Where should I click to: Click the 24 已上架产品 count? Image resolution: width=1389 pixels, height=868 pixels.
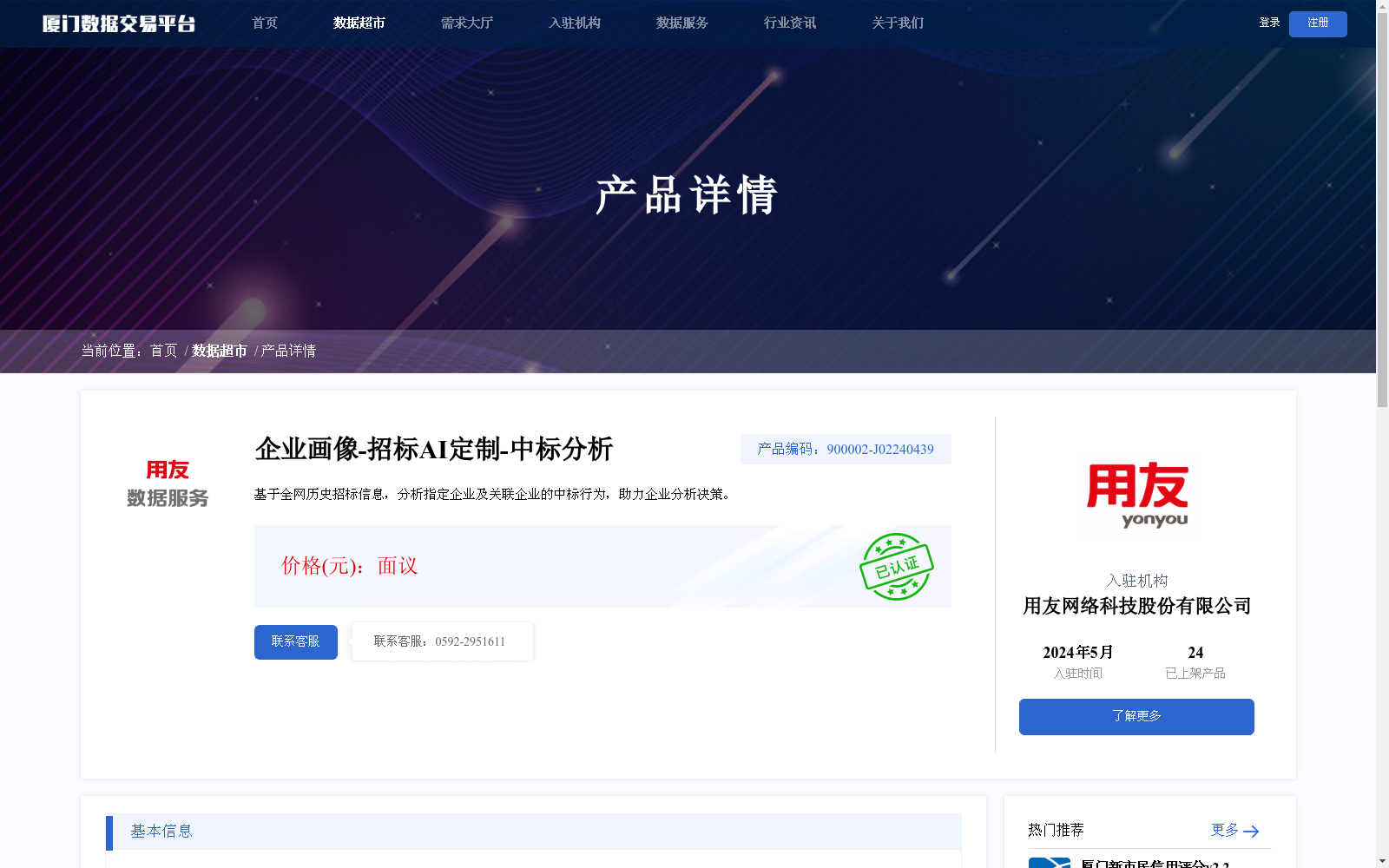point(1195,653)
